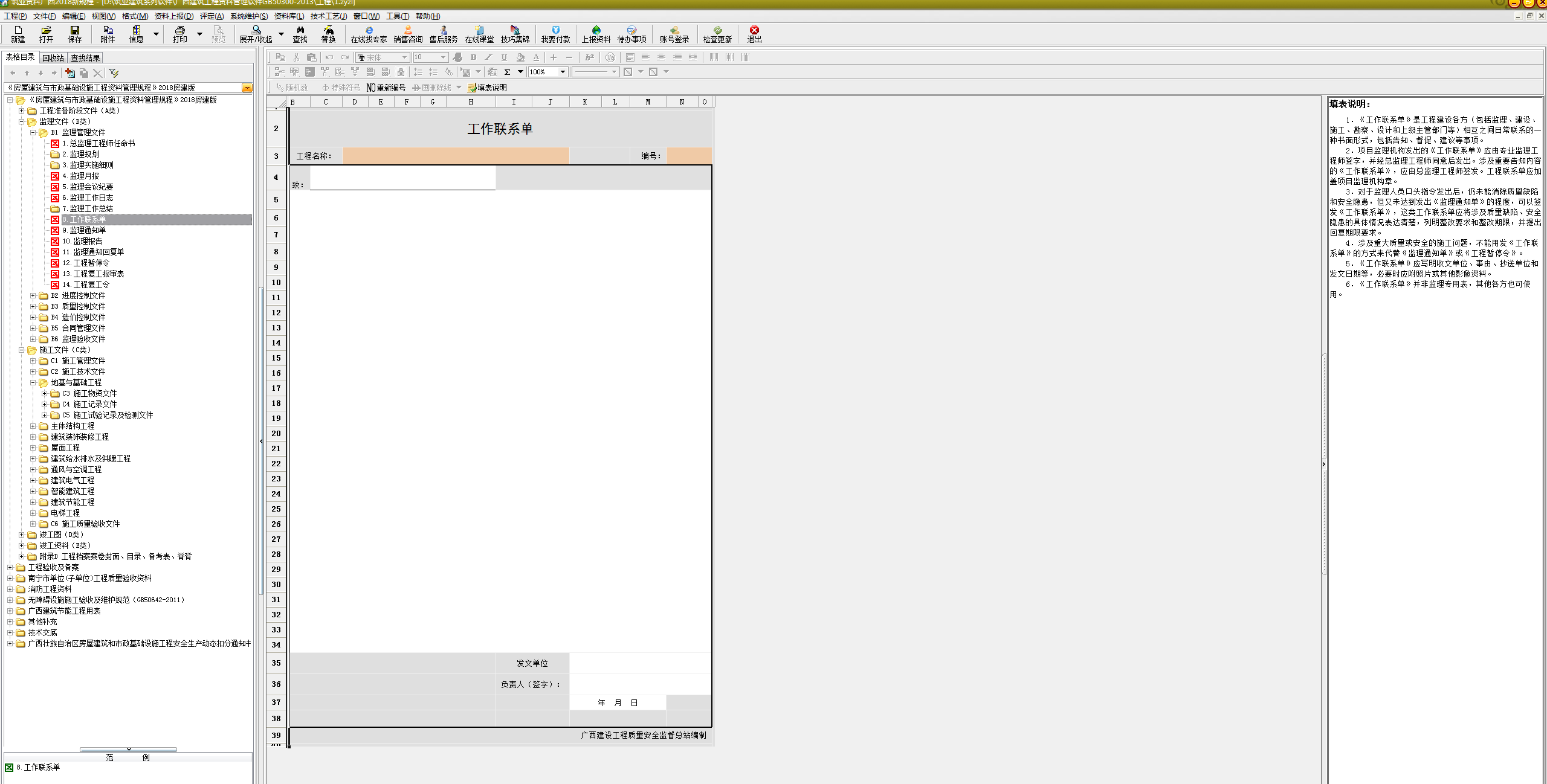The height and width of the screenshot is (784, 1547).
Task: Open the 资料库(L) menu
Action: 289,16
